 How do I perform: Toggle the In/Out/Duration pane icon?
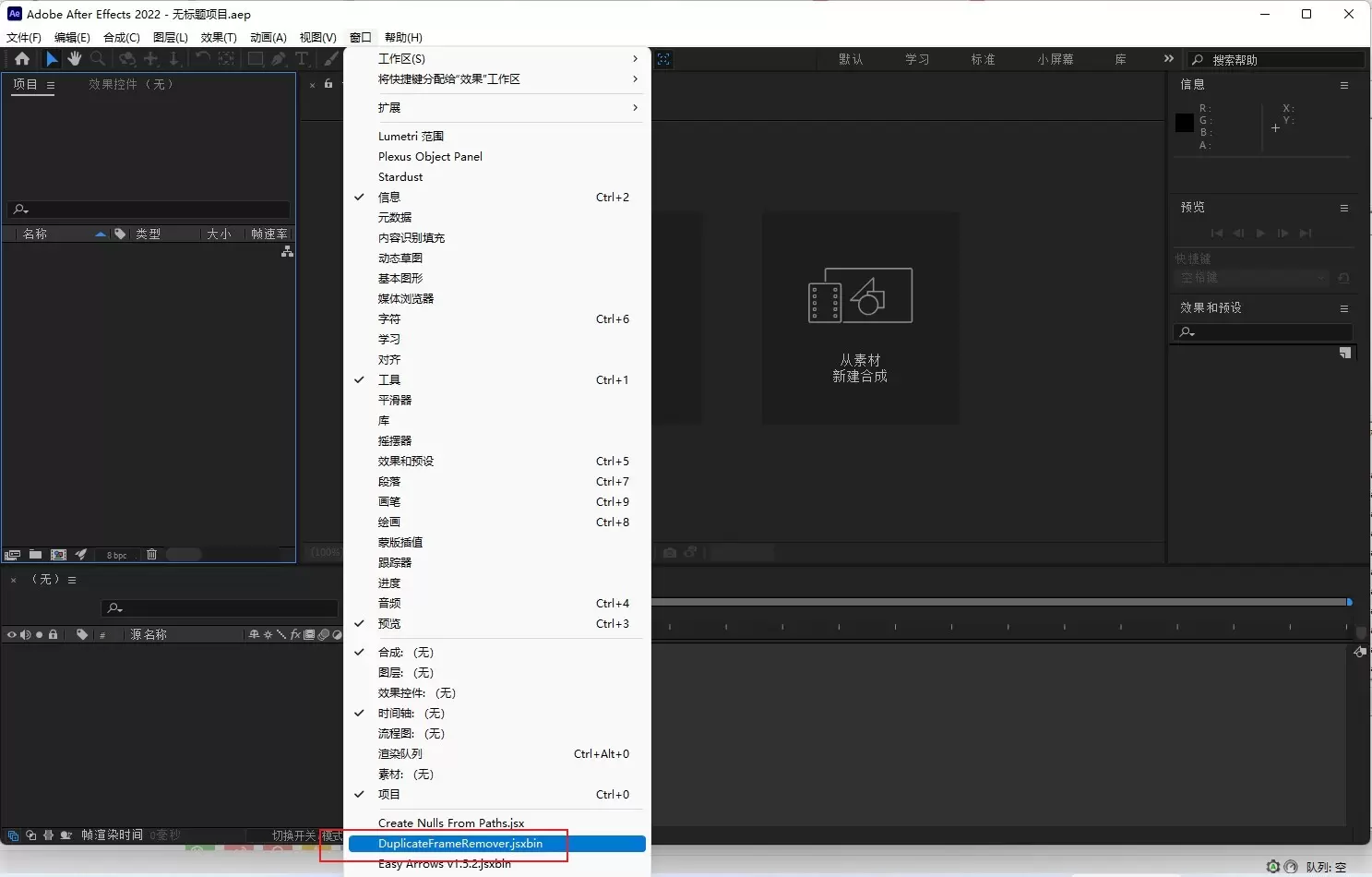pyautogui.click(x=48, y=835)
